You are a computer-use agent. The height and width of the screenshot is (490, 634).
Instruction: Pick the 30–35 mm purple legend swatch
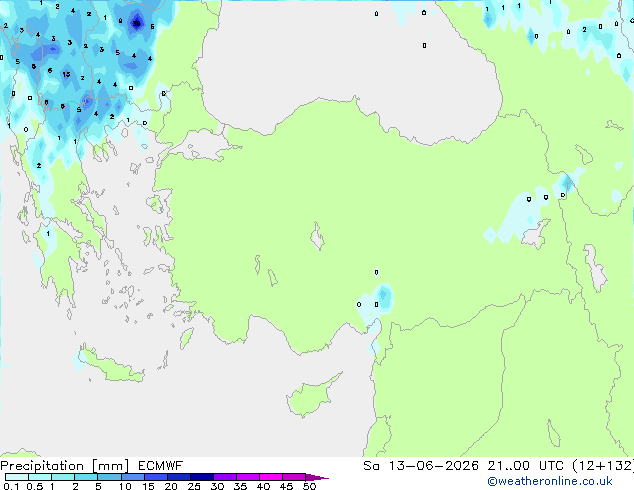coord(224,477)
